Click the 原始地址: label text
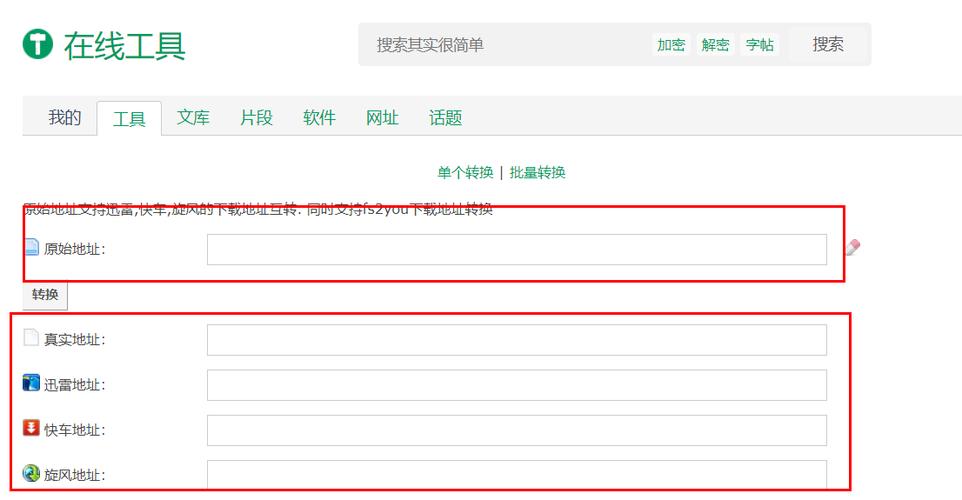Image resolution: width=962 pixels, height=500 pixels. click(75, 249)
